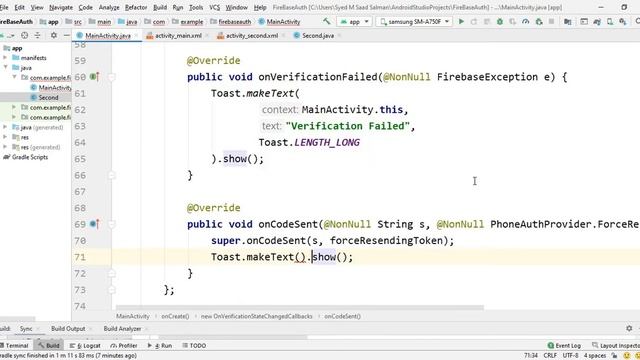This screenshot has height=360, width=640.
Task: Expand the manifests folder
Action: click(5, 58)
